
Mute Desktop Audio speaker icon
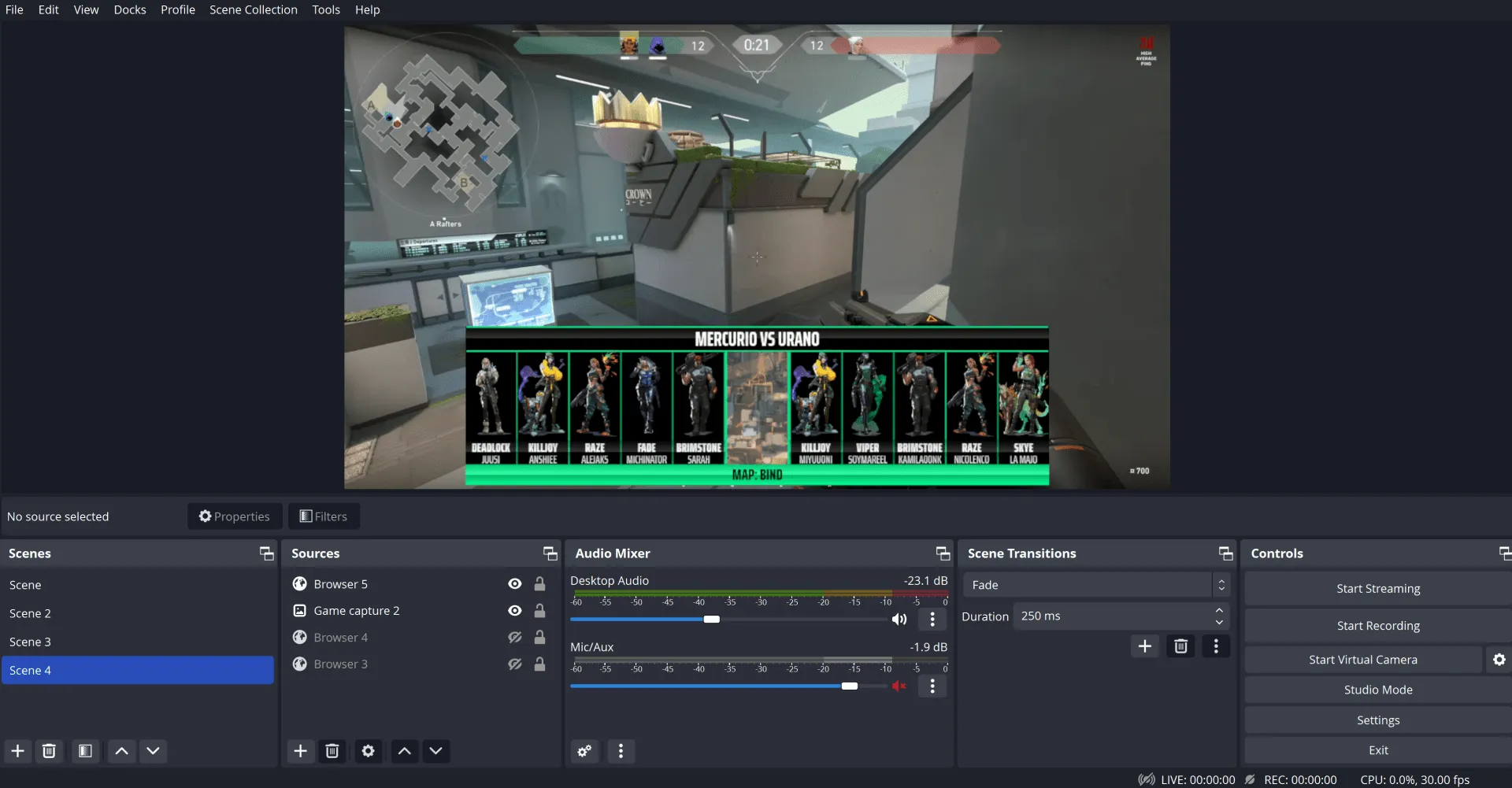point(899,620)
